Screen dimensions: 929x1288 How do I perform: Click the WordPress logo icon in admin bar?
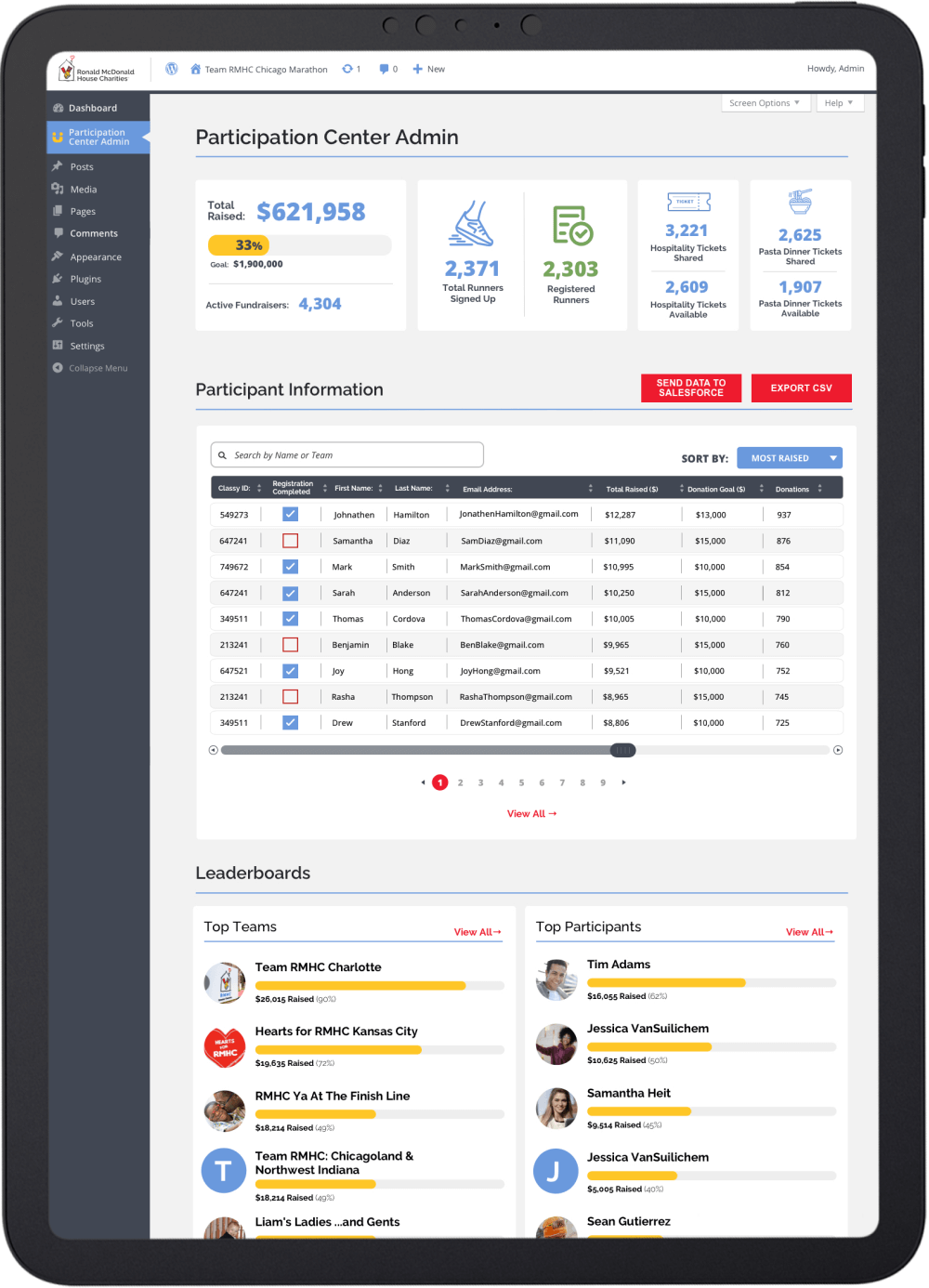[172, 69]
